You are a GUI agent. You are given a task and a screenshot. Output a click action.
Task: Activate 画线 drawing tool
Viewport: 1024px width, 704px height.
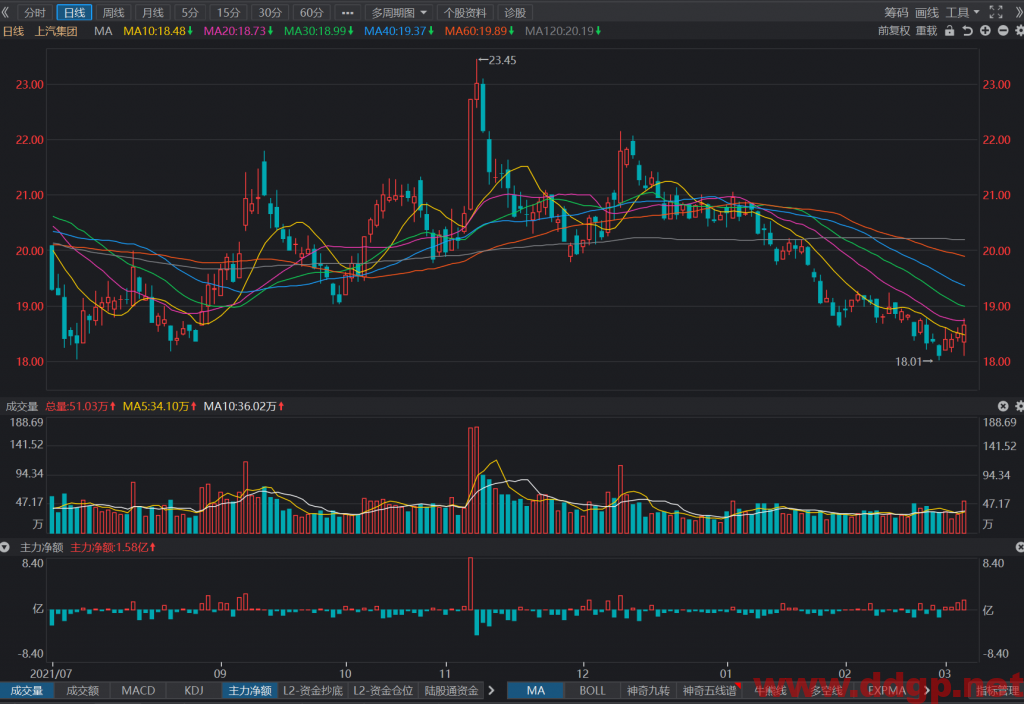pyautogui.click(x=927, y=12)
